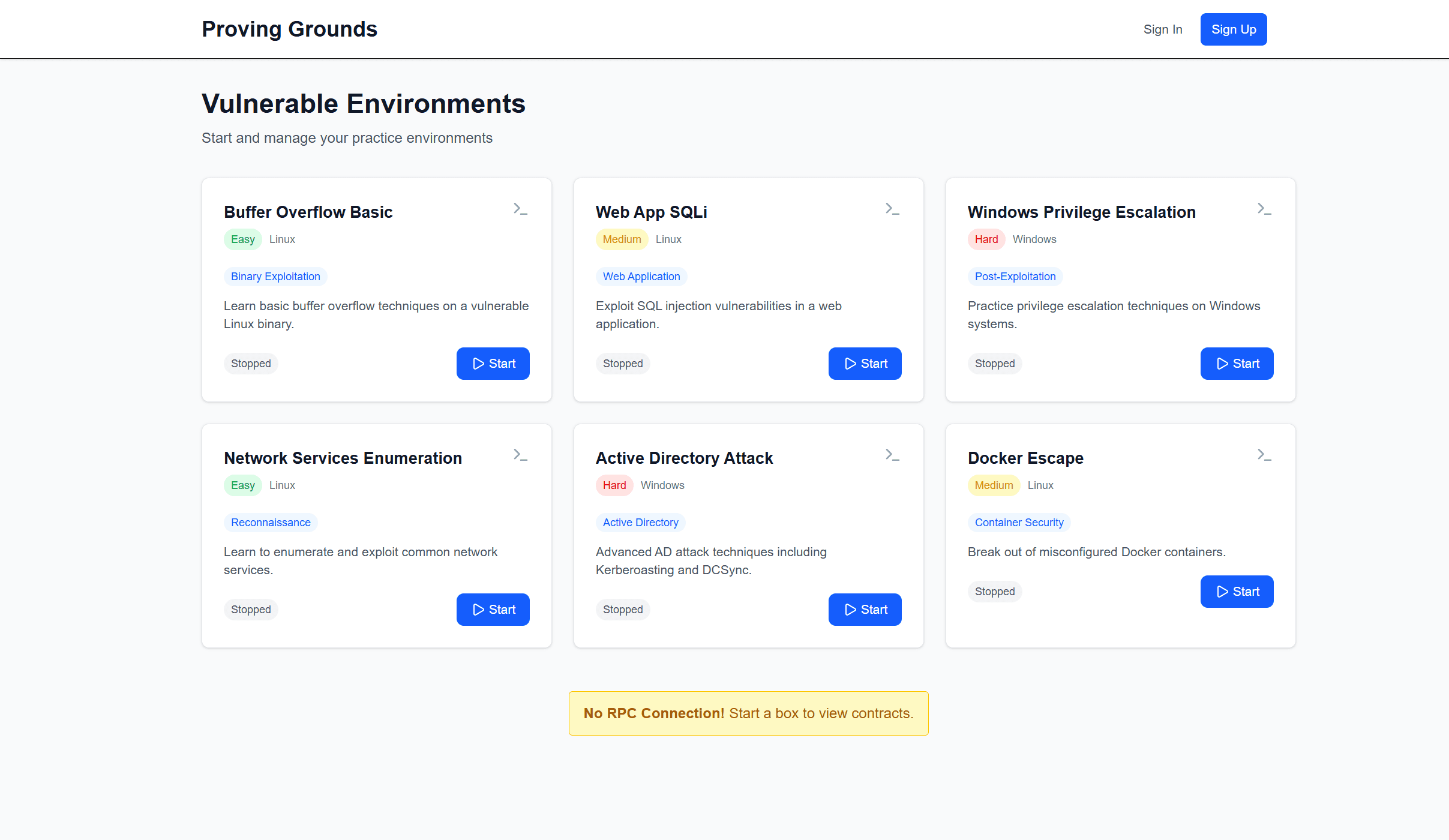Click the play icon inside Buffer Overflow Basic Start button
Viewport: 1449px width, 840px height.
pos(478,364)
